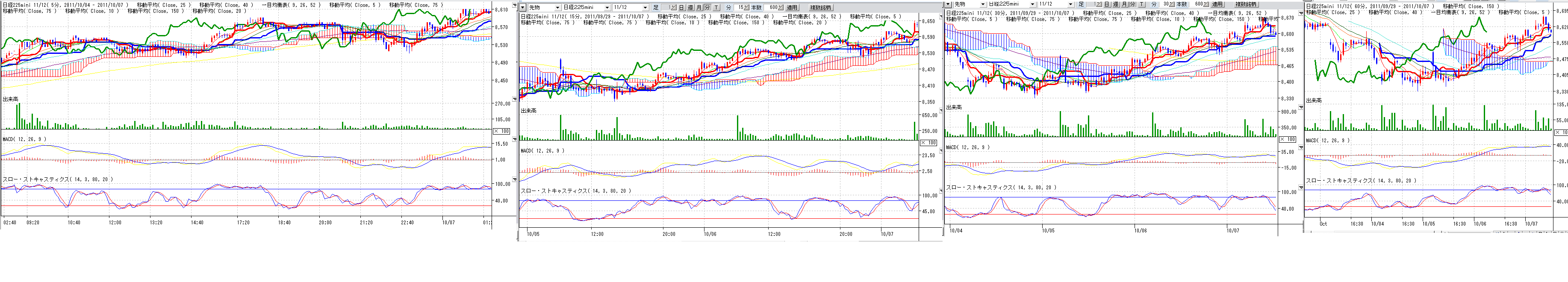This screenshot has width=1568, height=282.
Task: Select the 週 (weekly) button in the 30-minute chart toolbar
Action: pos(1116,4)
